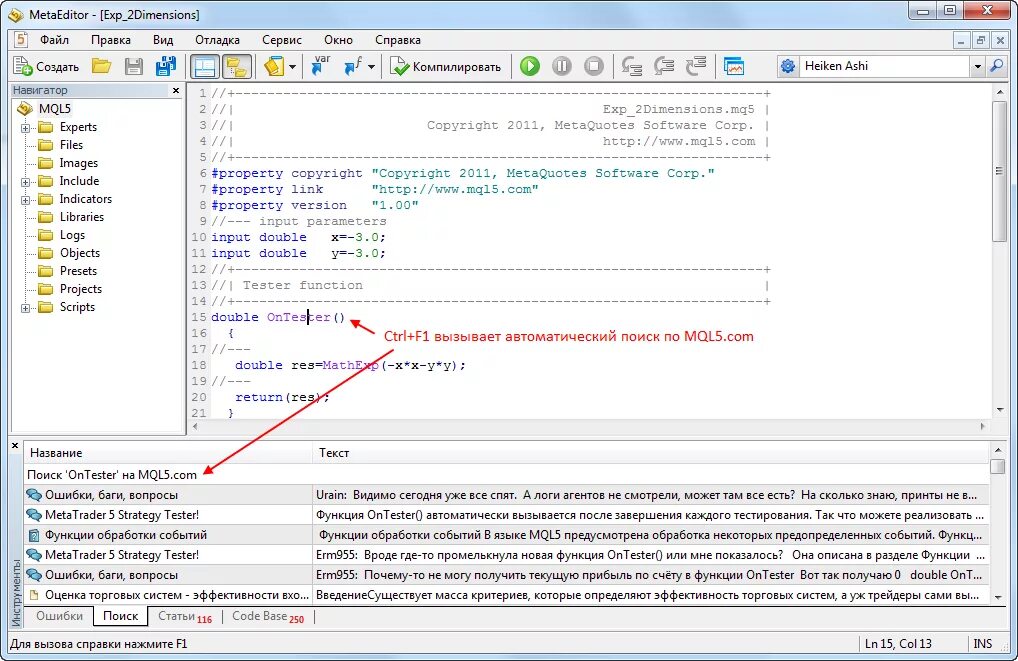Click the MQL Wizard icon
Screen dimensions: 1018x661
click(x=274, y=66)
